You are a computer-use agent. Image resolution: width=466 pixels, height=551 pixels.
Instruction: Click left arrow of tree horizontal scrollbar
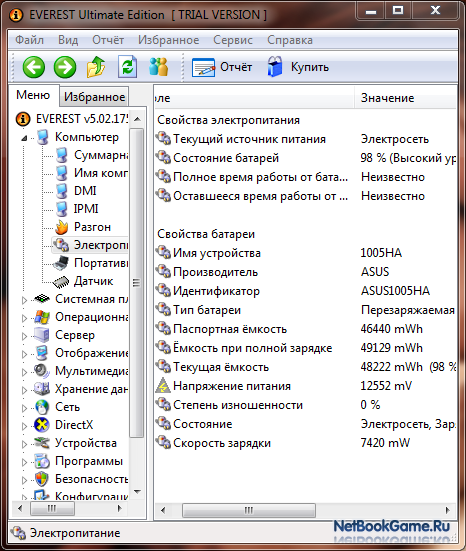tap(20, 508)
